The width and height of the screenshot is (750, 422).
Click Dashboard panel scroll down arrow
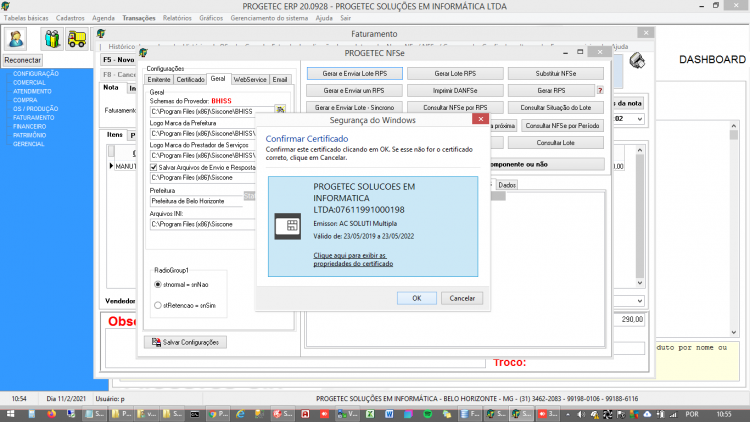[x=734, y=332]
